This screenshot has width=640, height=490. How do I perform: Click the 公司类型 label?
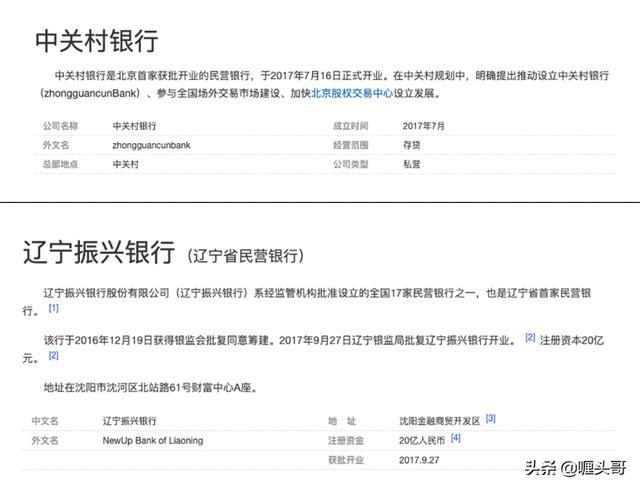(351, 164)
